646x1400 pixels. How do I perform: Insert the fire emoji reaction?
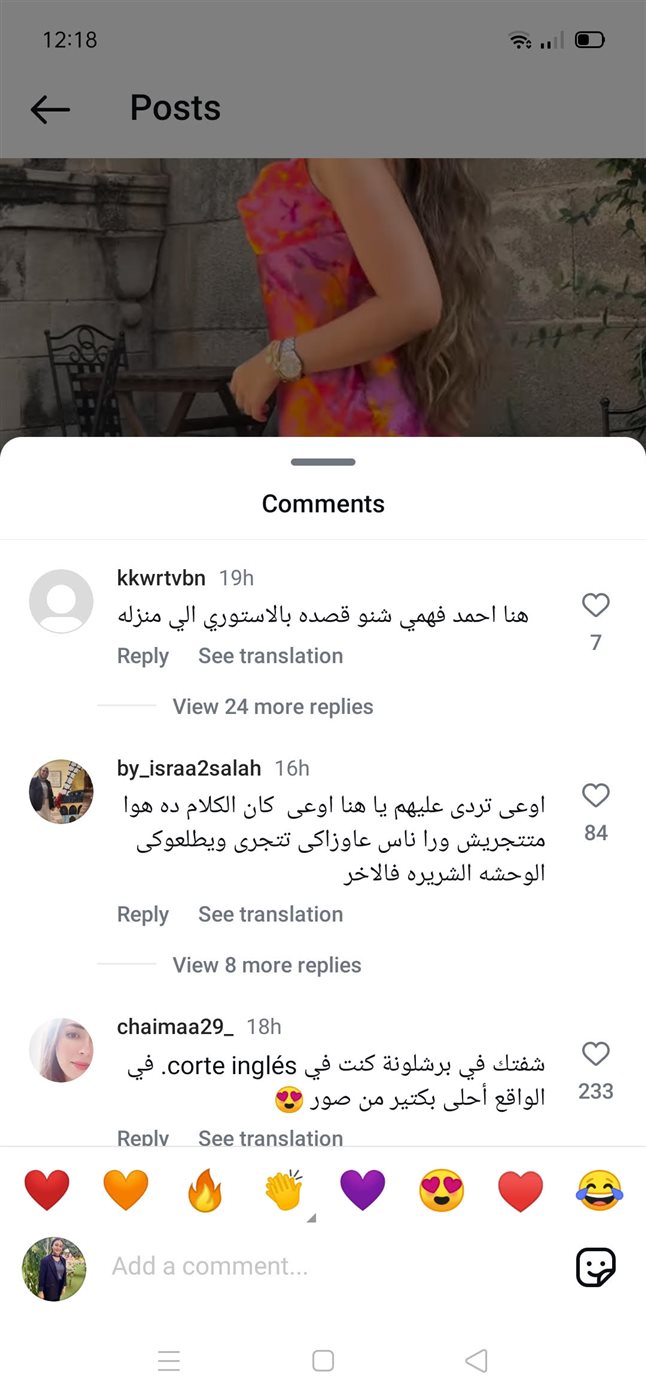click(x=205, y=1192)
